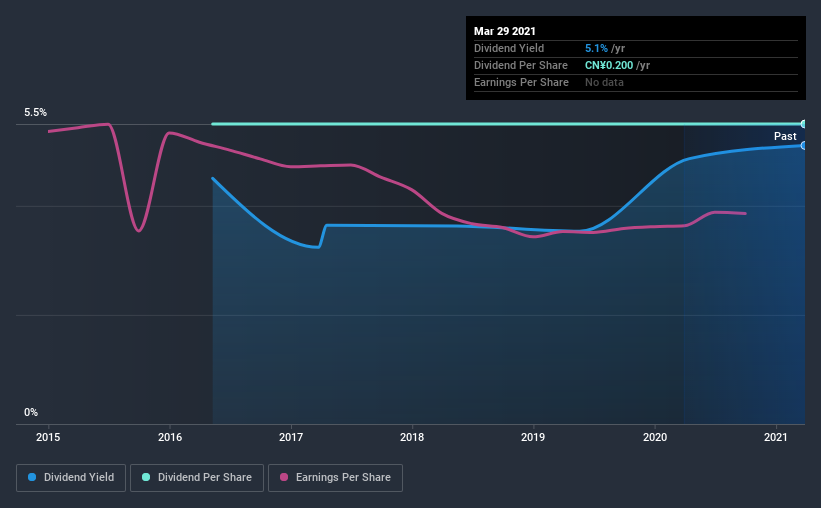Viewport: 821px width, 508px height.
Task: Click the pink Earnings Per Share legend dot
Action: (284, 477)
